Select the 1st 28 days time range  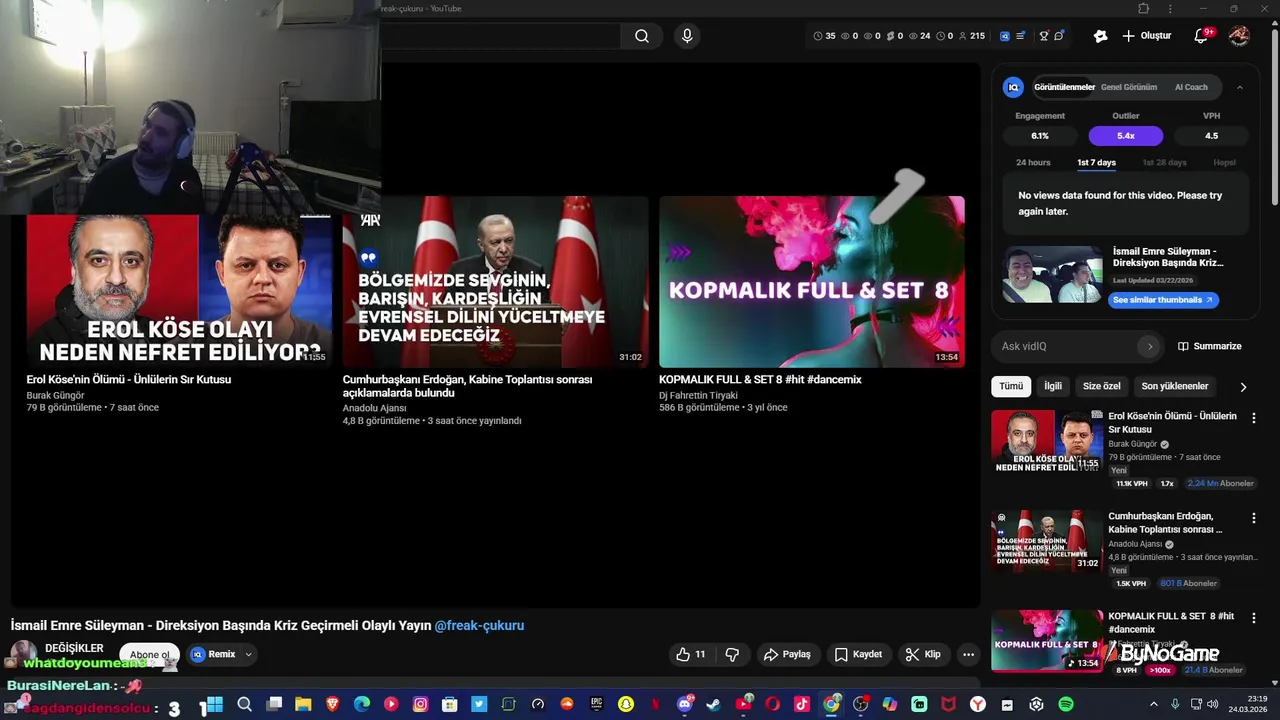click(1164, 162)
